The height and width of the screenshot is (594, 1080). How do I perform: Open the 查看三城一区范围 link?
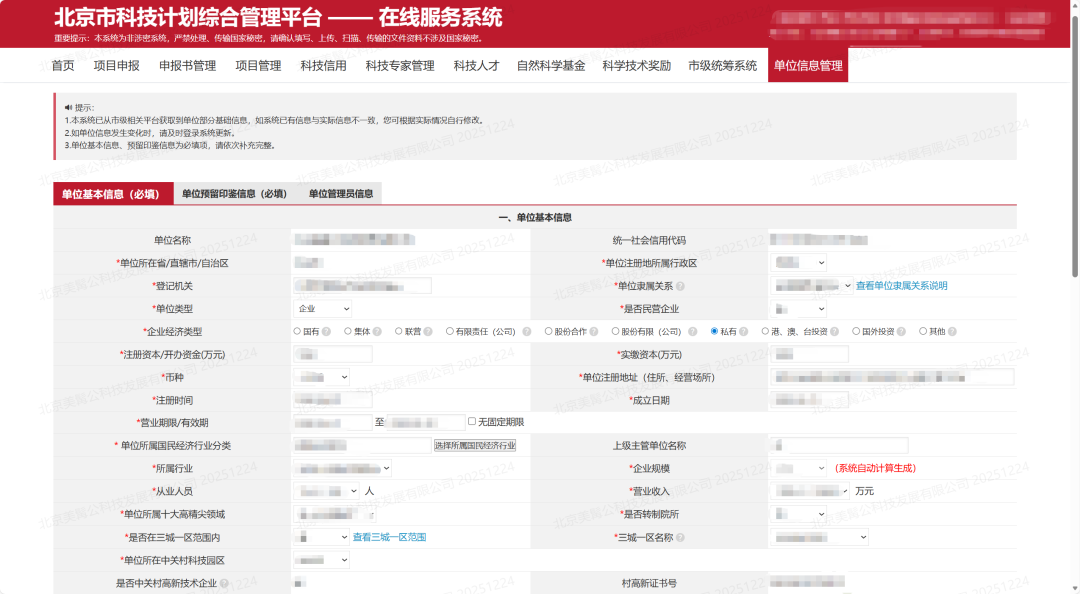[389, 537]
